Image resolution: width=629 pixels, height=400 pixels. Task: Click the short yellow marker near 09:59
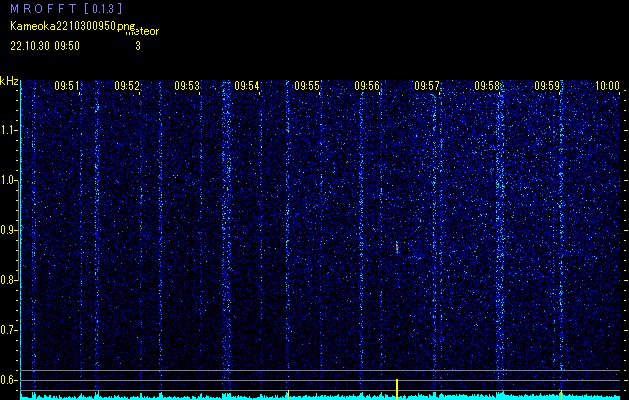561,395
